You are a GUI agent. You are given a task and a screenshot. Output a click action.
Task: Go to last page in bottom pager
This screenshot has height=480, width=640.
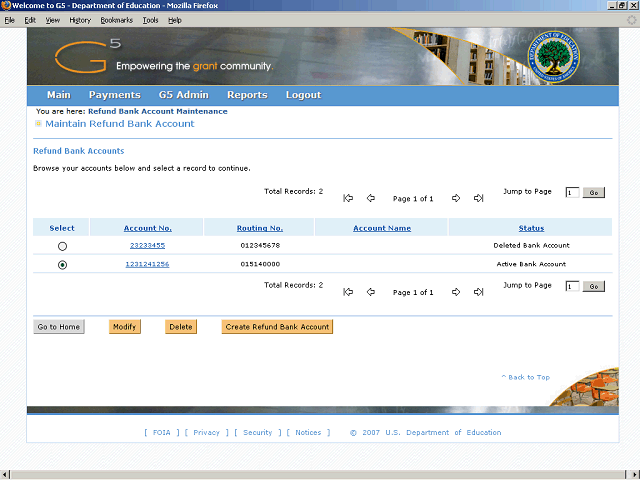(478, 292)
